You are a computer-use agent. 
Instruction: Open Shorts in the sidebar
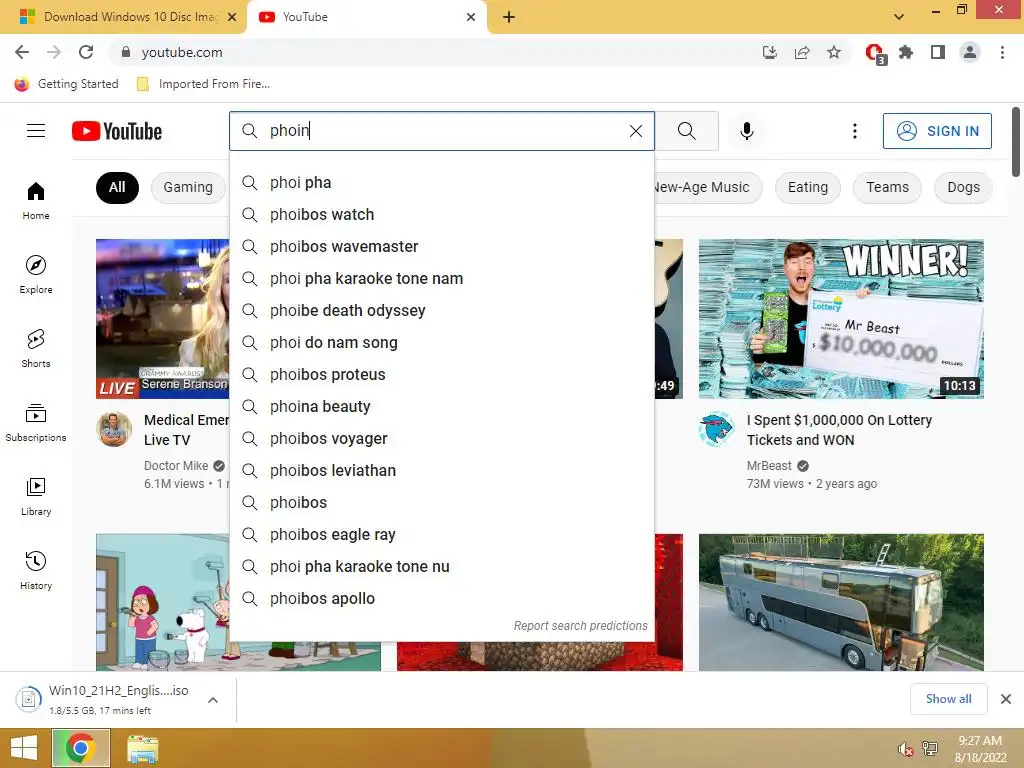coord(36,349)
